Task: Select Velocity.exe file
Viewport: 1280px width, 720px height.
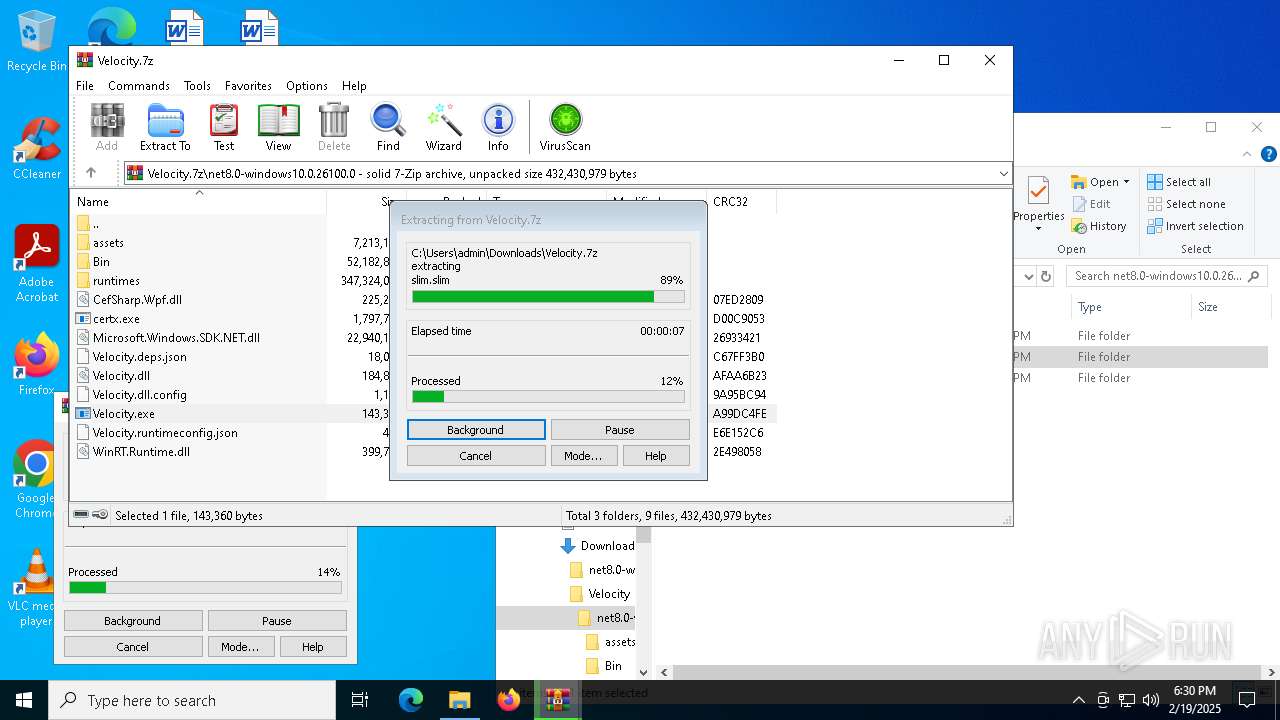Action: 123,413
